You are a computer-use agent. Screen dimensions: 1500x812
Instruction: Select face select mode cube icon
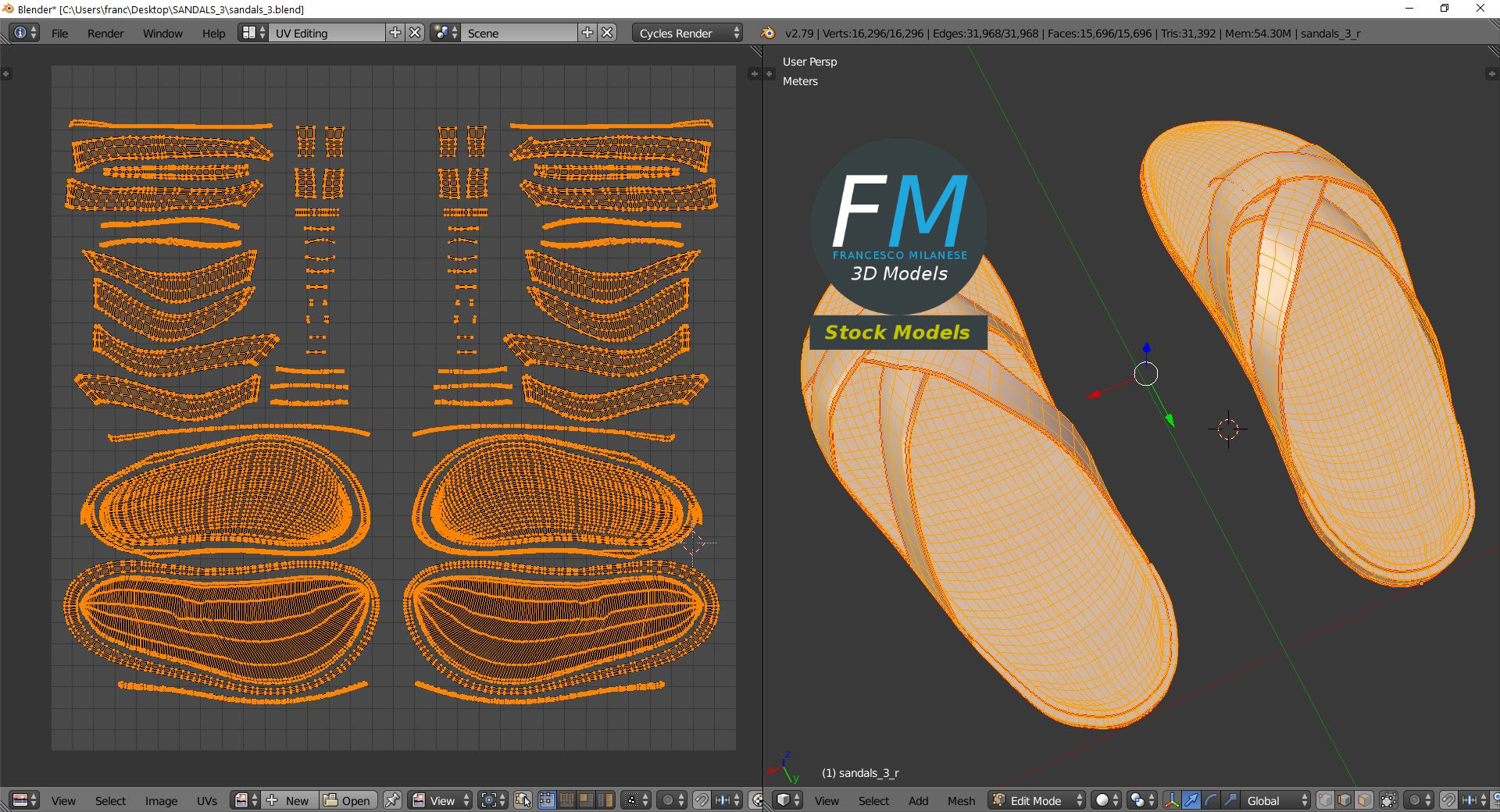[1364, 800]
